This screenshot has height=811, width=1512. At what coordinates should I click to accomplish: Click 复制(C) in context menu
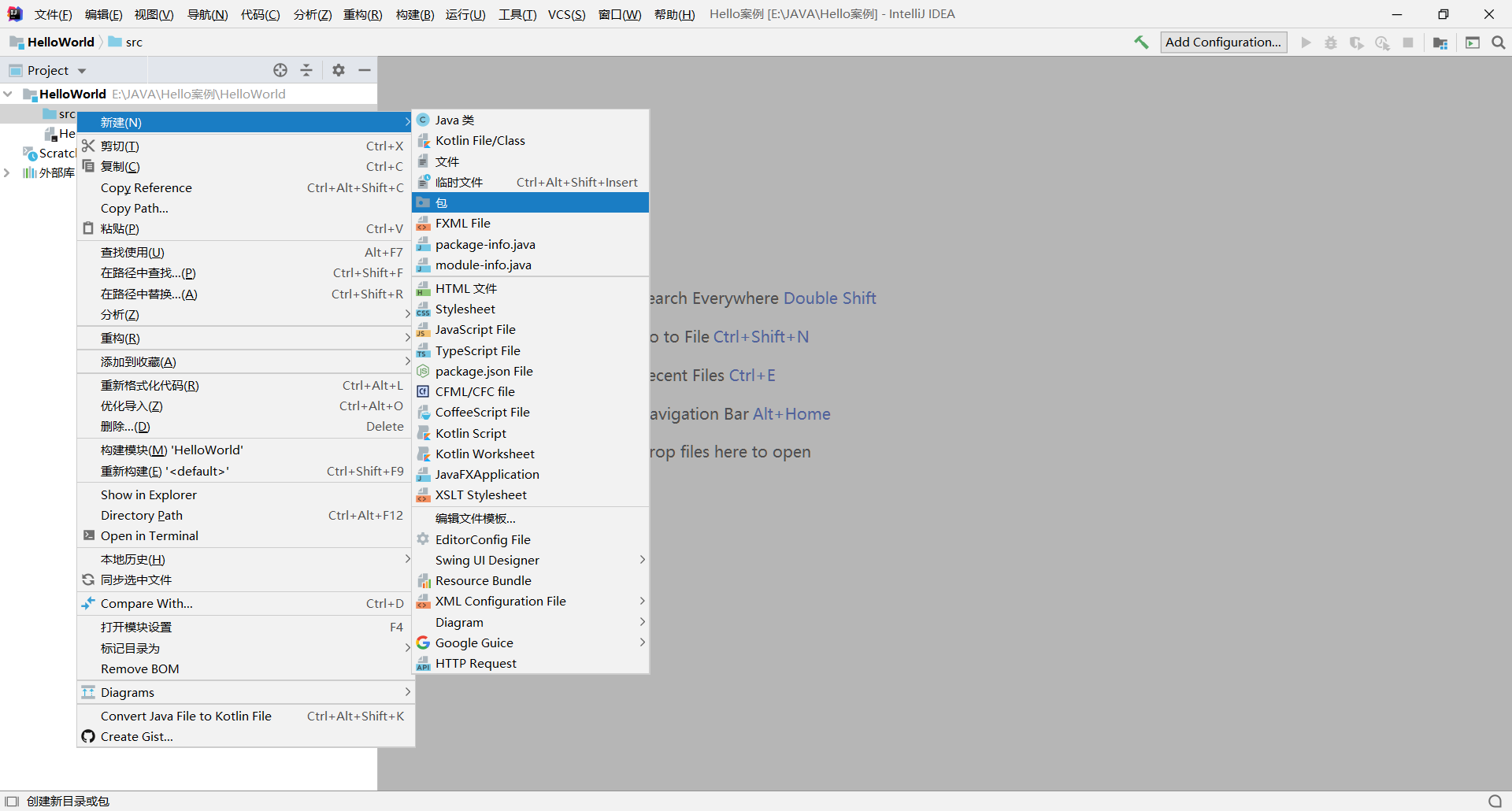click(x=246, y=166)
